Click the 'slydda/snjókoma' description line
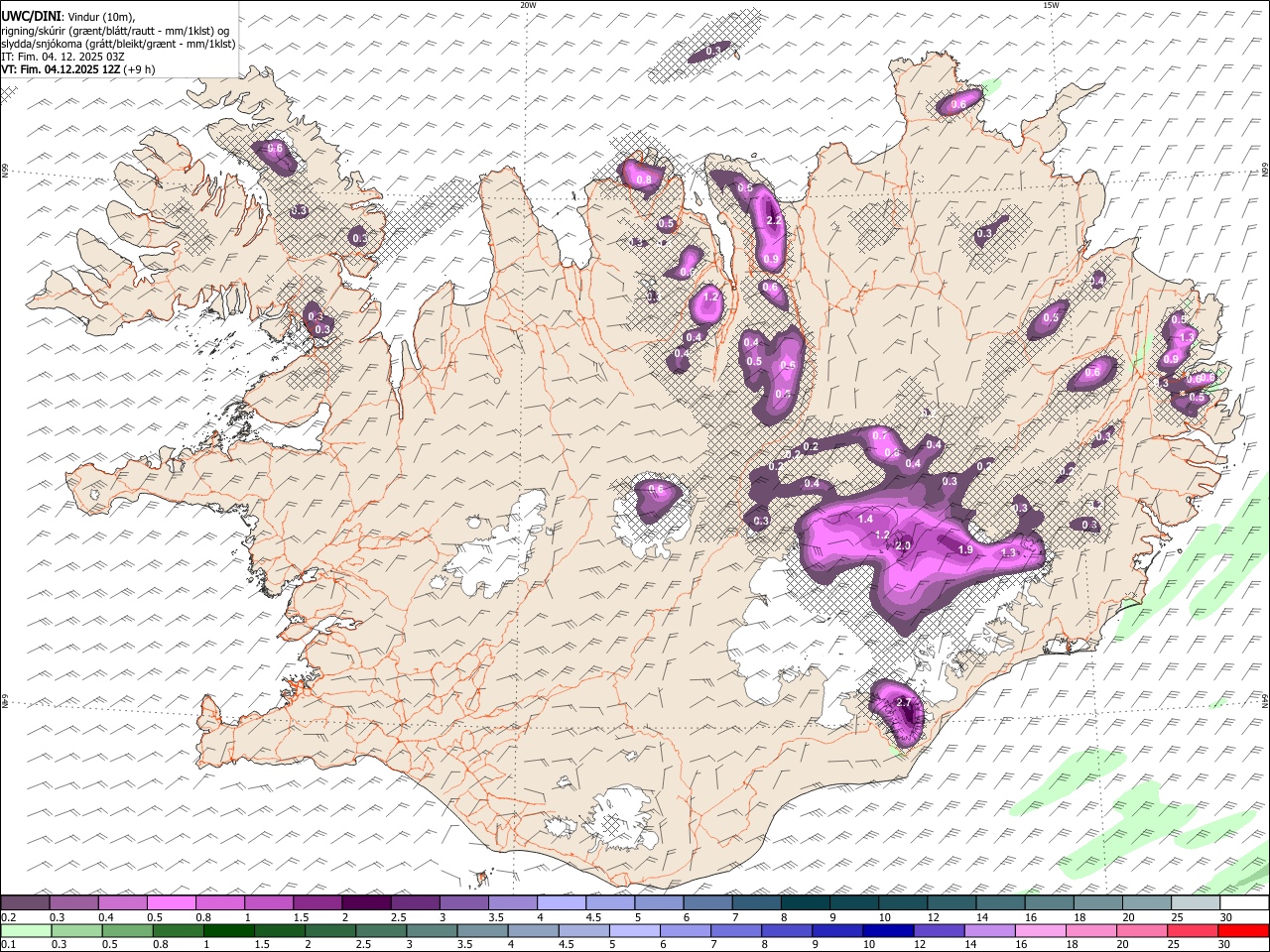Image resolution: width=1270 pixels, height=952 pixels. [118, 44]
